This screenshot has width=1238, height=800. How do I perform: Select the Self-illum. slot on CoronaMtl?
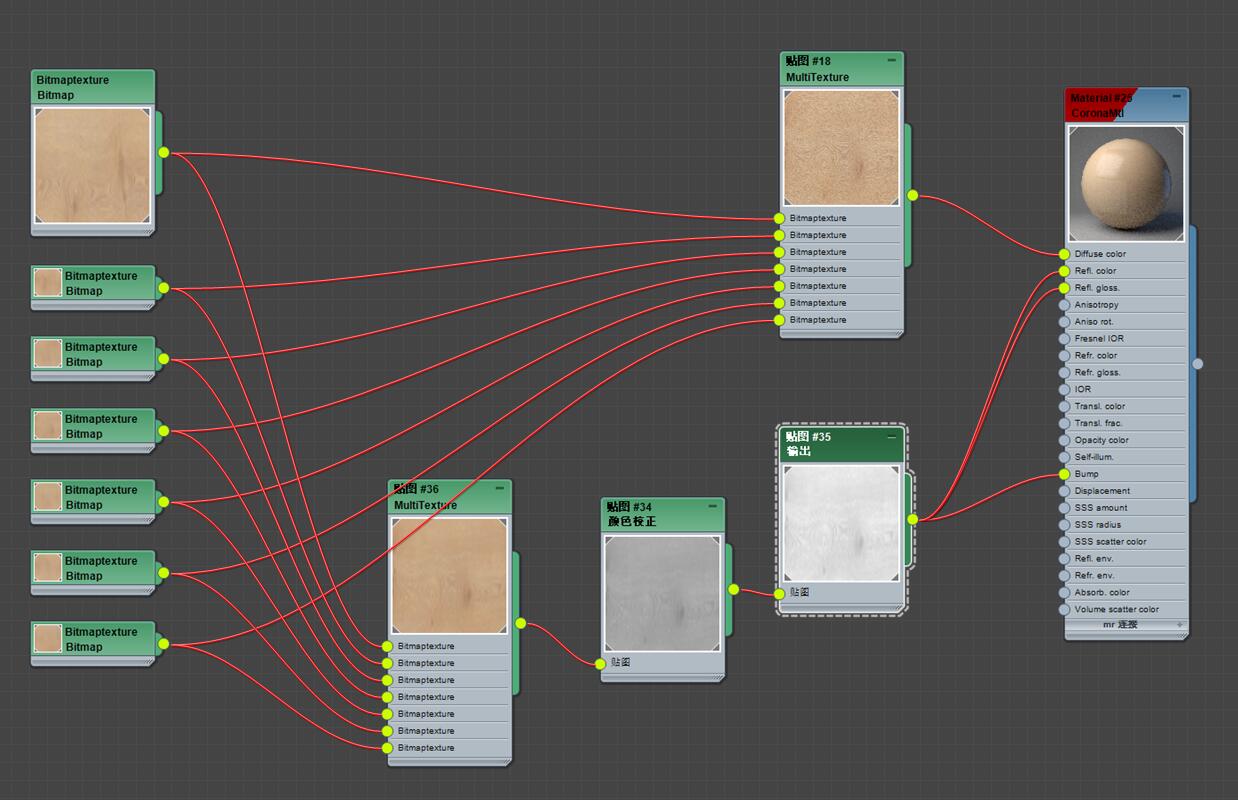(x=1065, y=457)
